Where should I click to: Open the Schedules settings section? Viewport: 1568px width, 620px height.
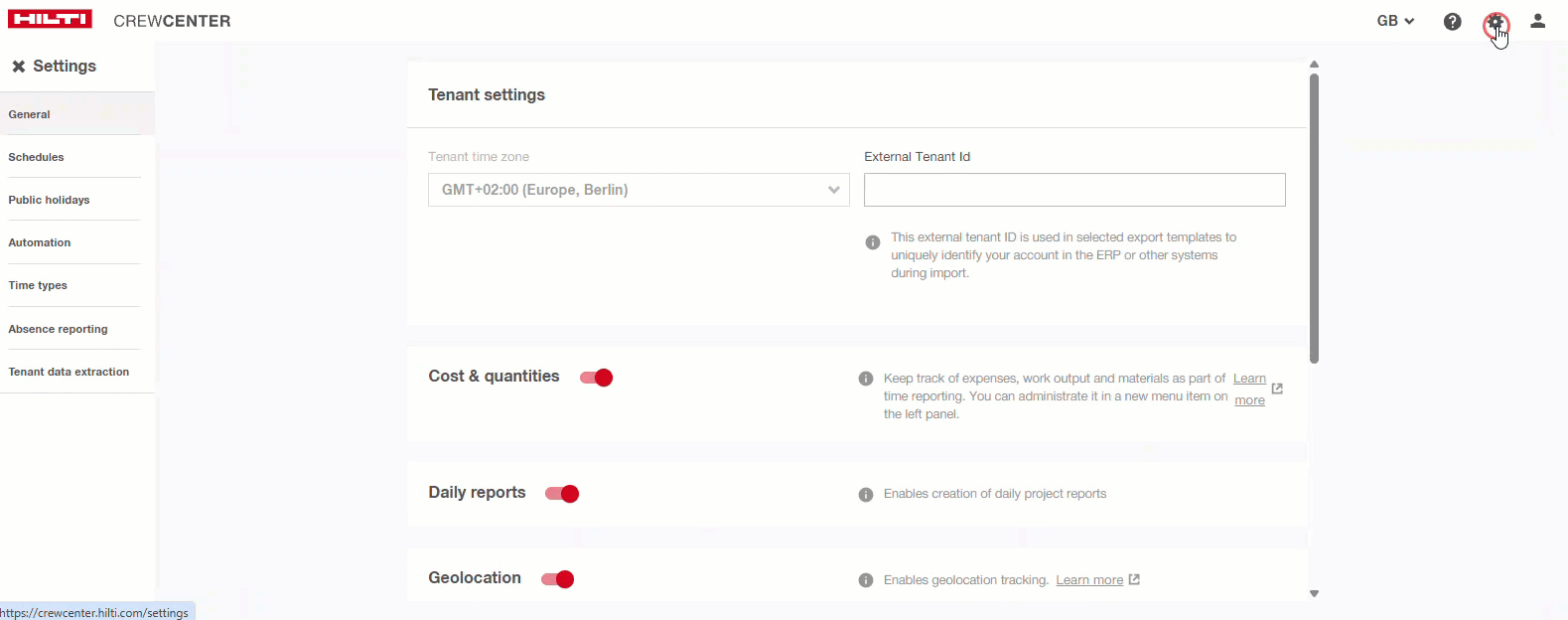(36, 157)
